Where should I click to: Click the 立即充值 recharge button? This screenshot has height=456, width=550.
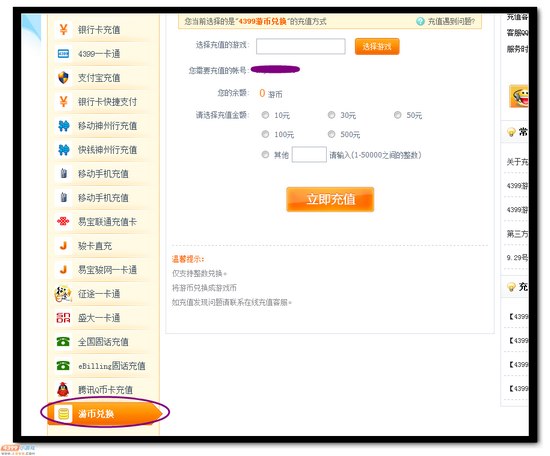coord(330,199)
